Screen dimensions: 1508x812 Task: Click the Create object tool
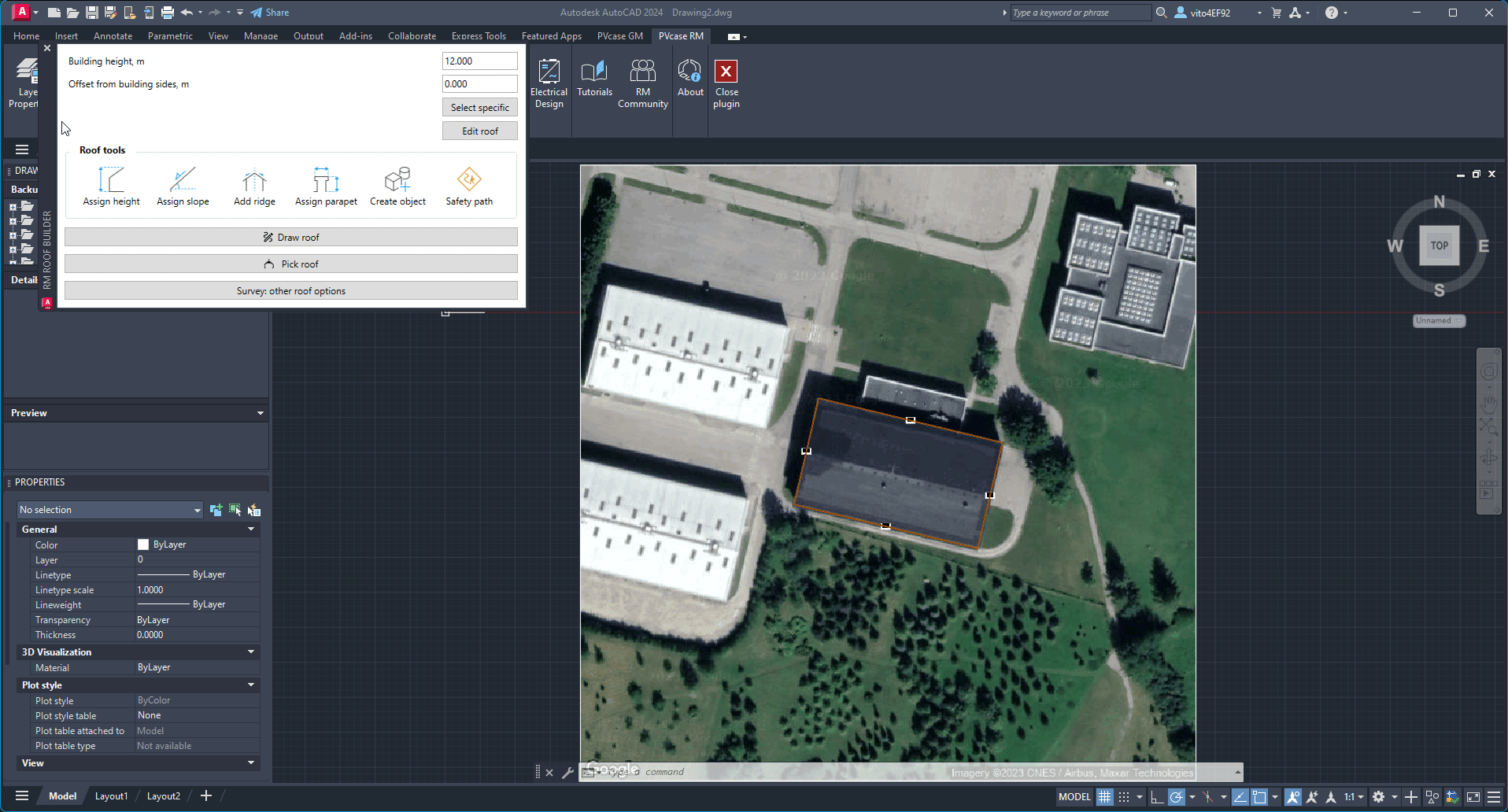[397, 186]
